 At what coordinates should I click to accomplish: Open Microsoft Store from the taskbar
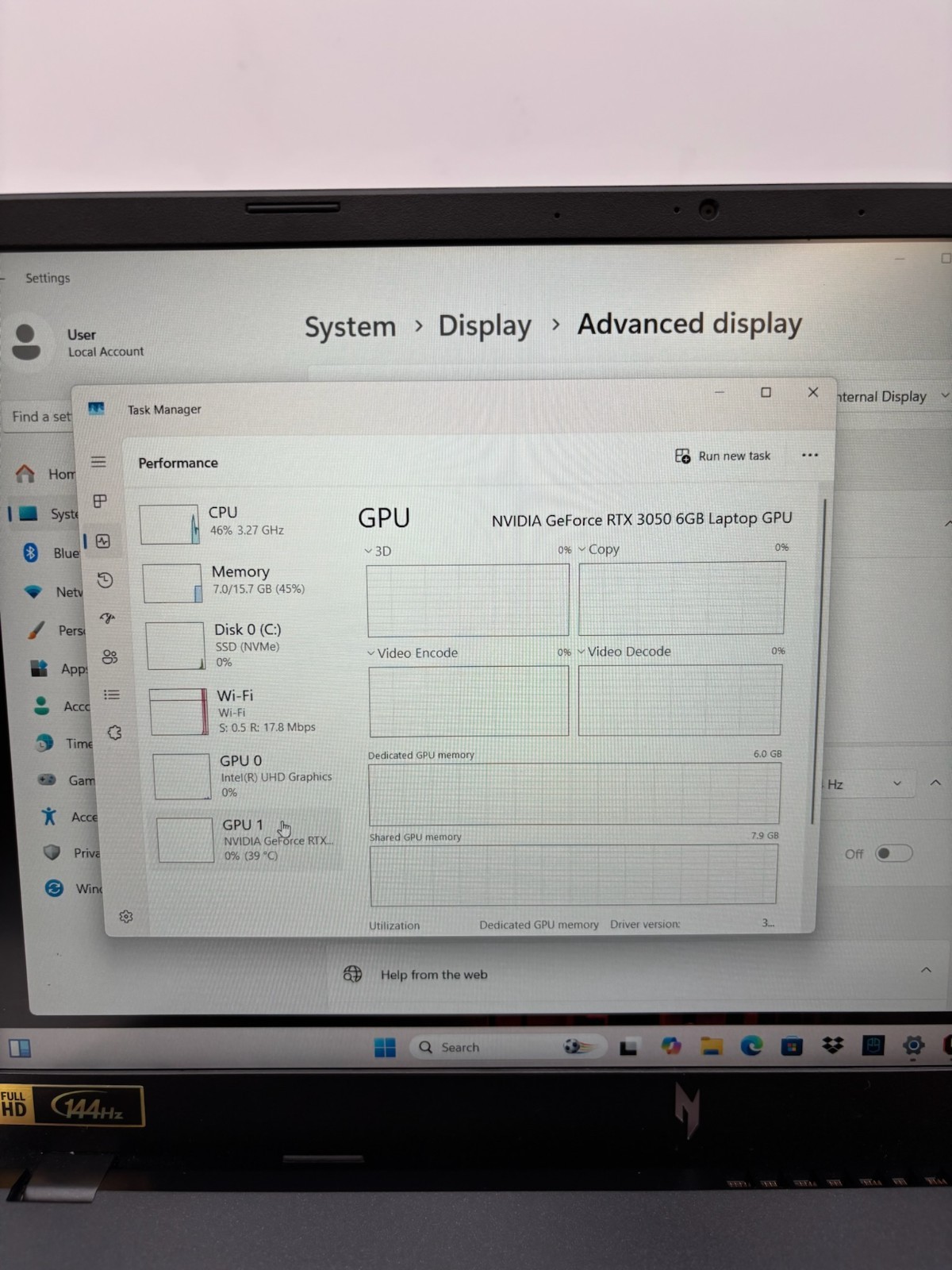792,1046
